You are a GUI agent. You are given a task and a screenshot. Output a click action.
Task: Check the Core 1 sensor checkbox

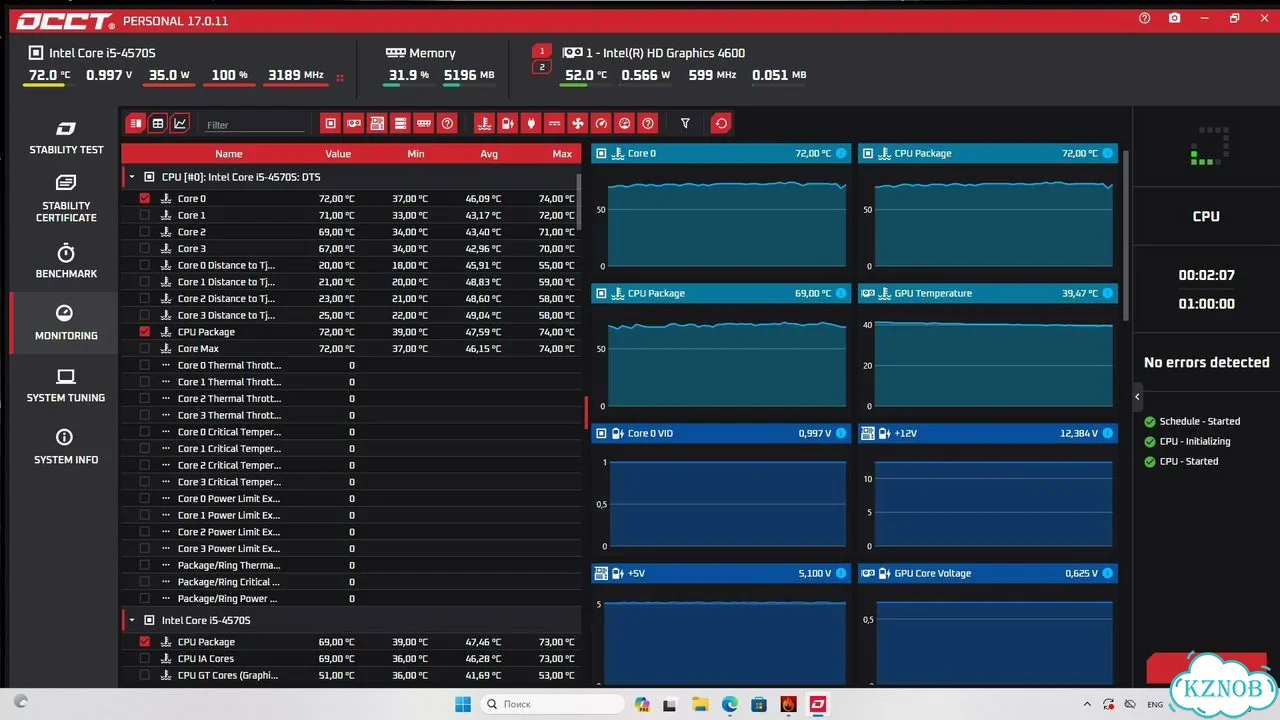click(x=145, y=215)
